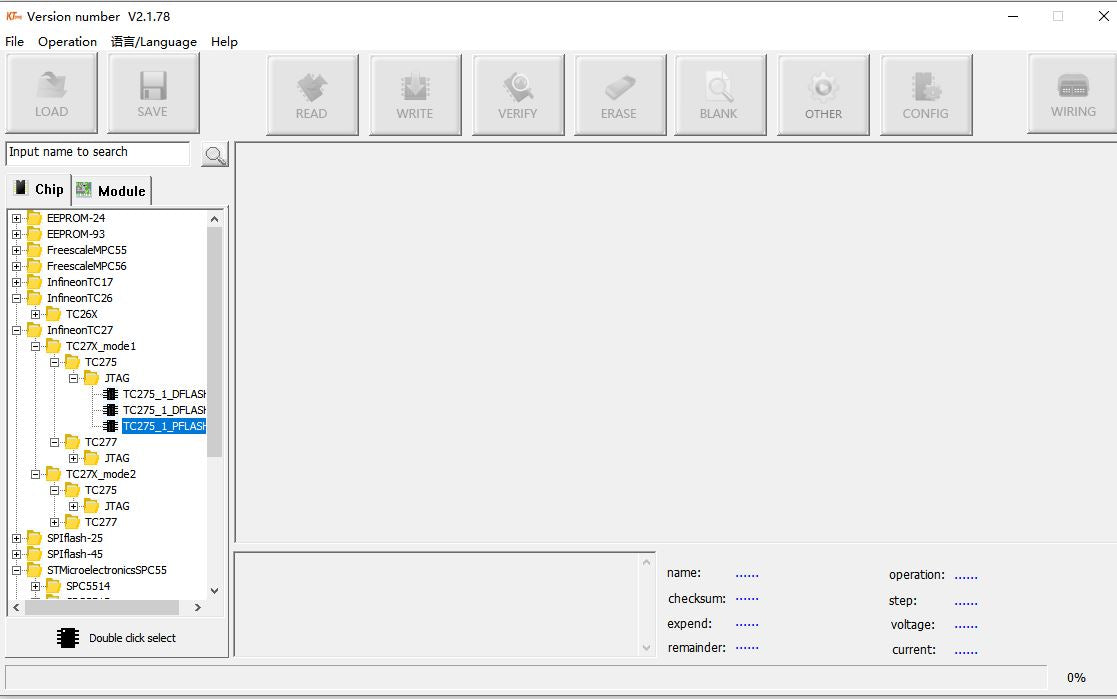Click the WIRING diagram icon

coord(1070,94)
